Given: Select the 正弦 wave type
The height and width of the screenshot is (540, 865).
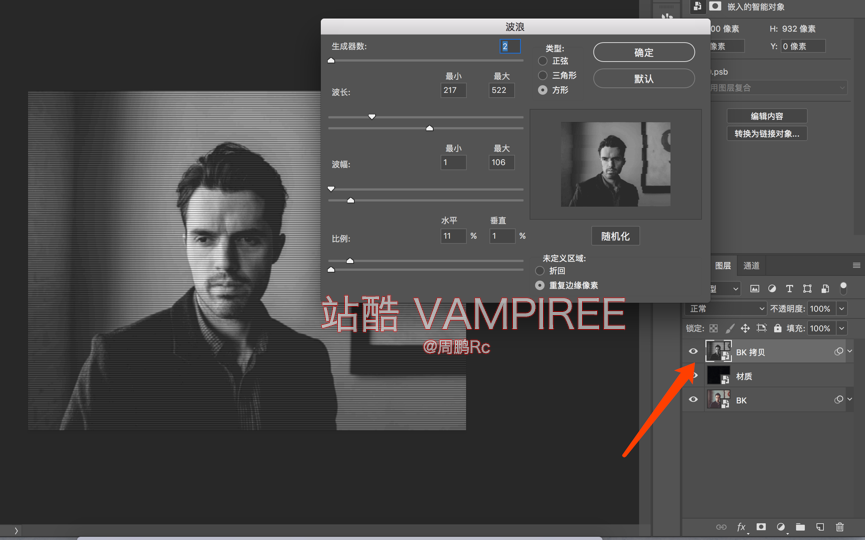Looking at the screenshot, I should pos(543,61).
